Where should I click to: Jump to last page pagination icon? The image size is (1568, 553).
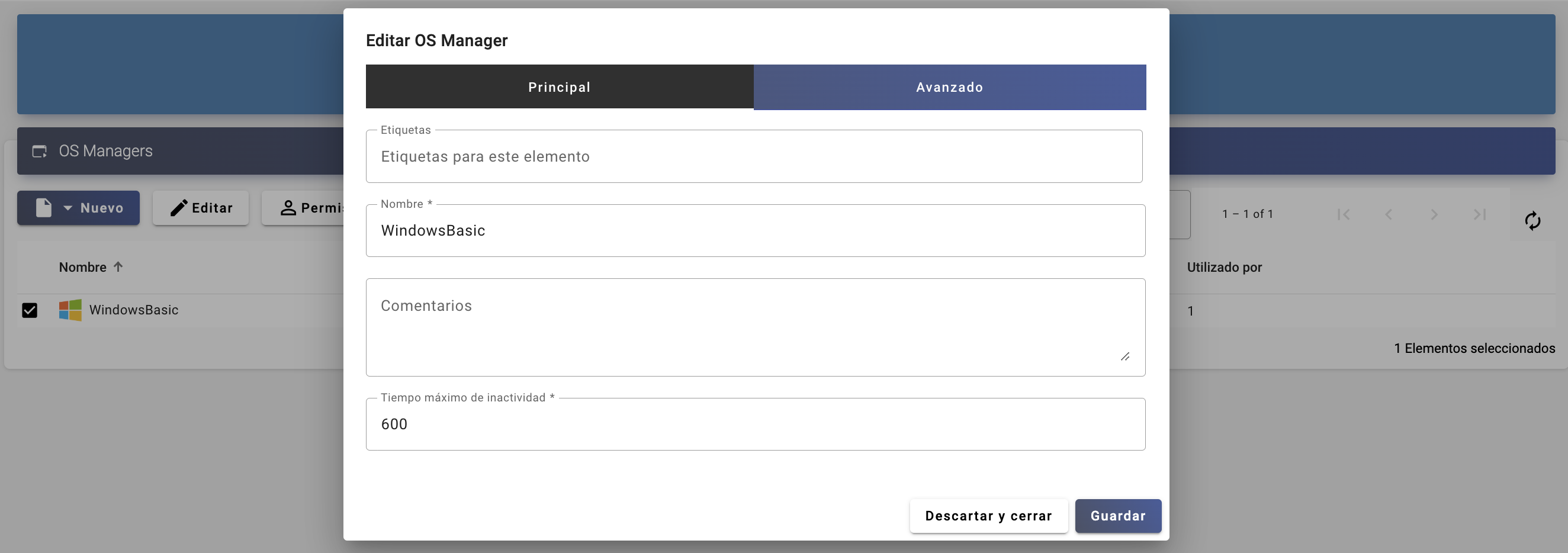pyautogui.click(x=1480, y=214)
